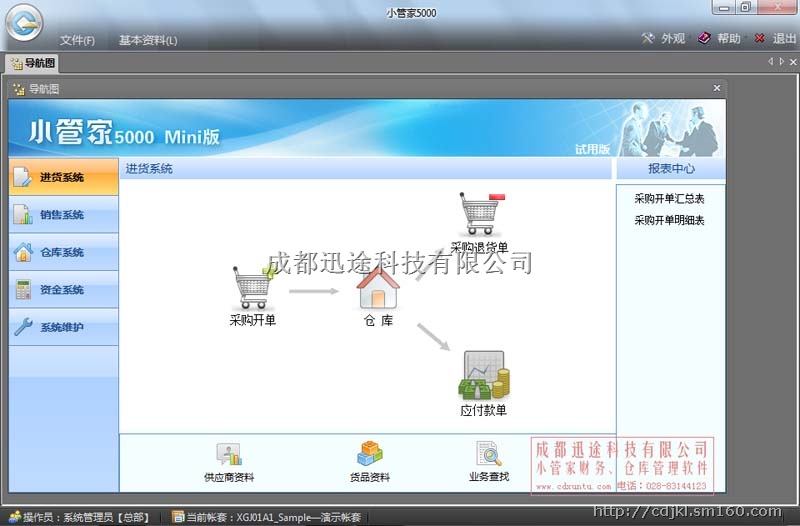Open the 采购退货单 cart icon
Viewport: 800px width, 526px height.
tap(479, 215)
